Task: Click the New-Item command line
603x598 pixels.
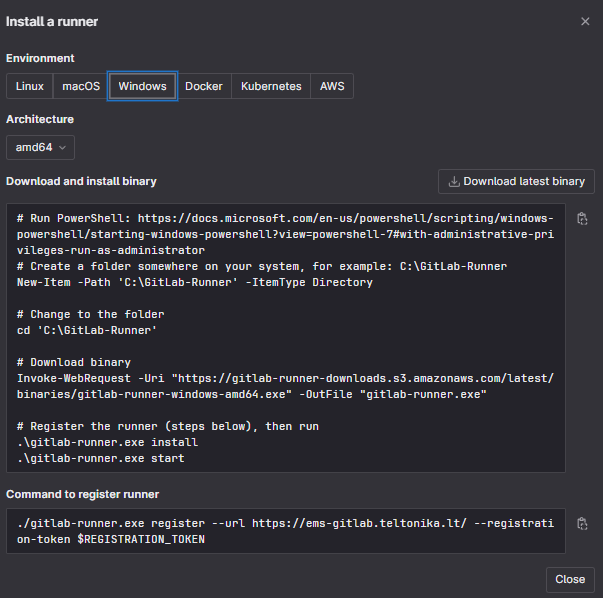Action: (195, 283)
